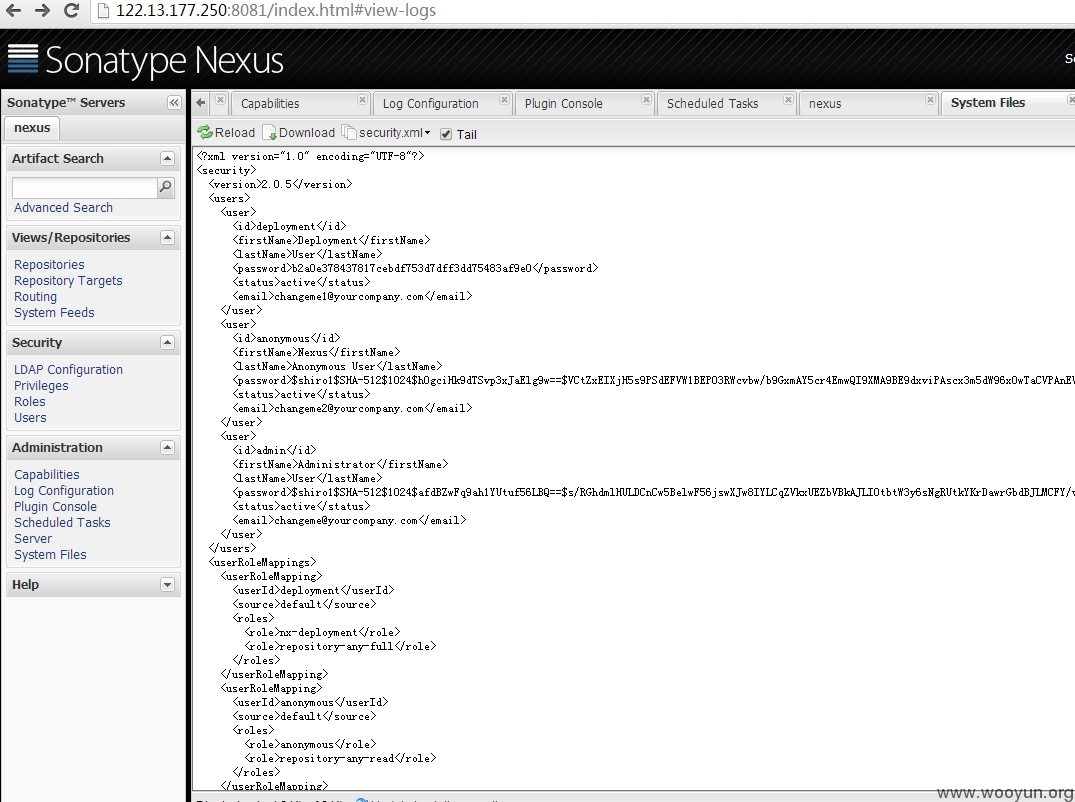This screenshot has width=1075, height=802.
Task: Open System Files link in sidebar
Action: point(50,555)
